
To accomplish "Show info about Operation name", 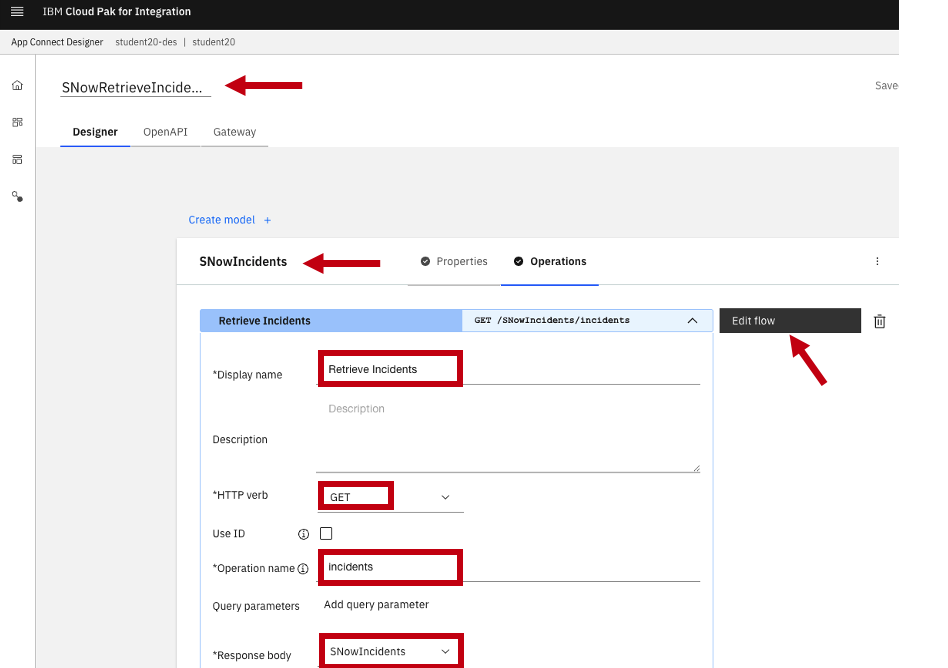I will (303, 569).
